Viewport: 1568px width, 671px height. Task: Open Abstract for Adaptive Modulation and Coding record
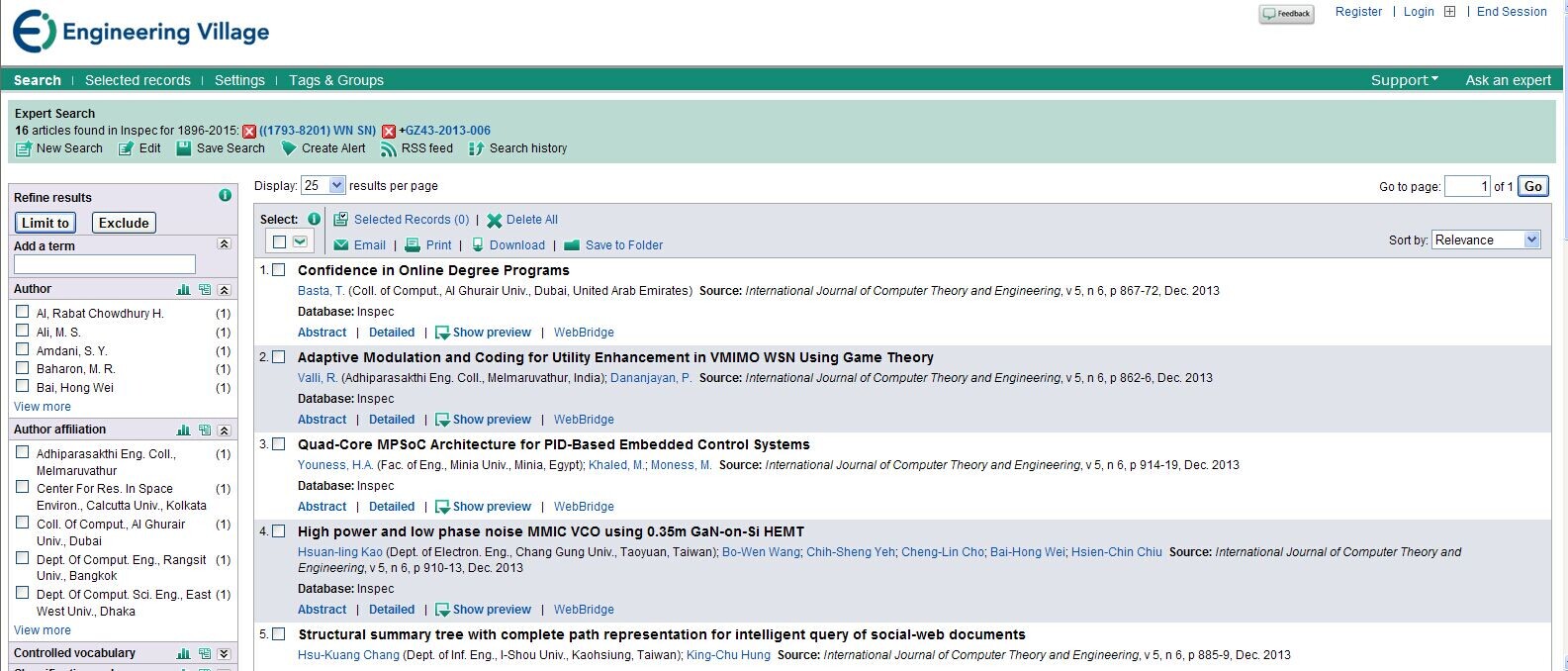point(323,420)
